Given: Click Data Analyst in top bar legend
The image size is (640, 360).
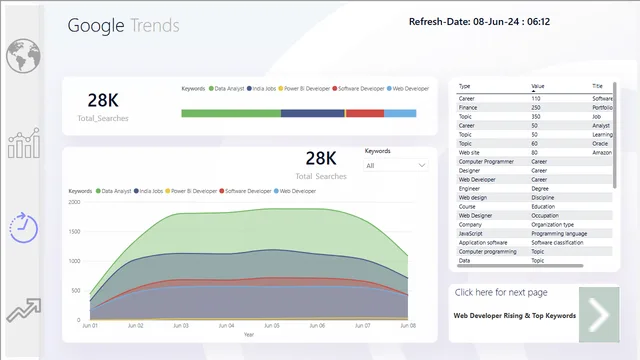Looking at the screenshot, I should (x=227, y=89).
